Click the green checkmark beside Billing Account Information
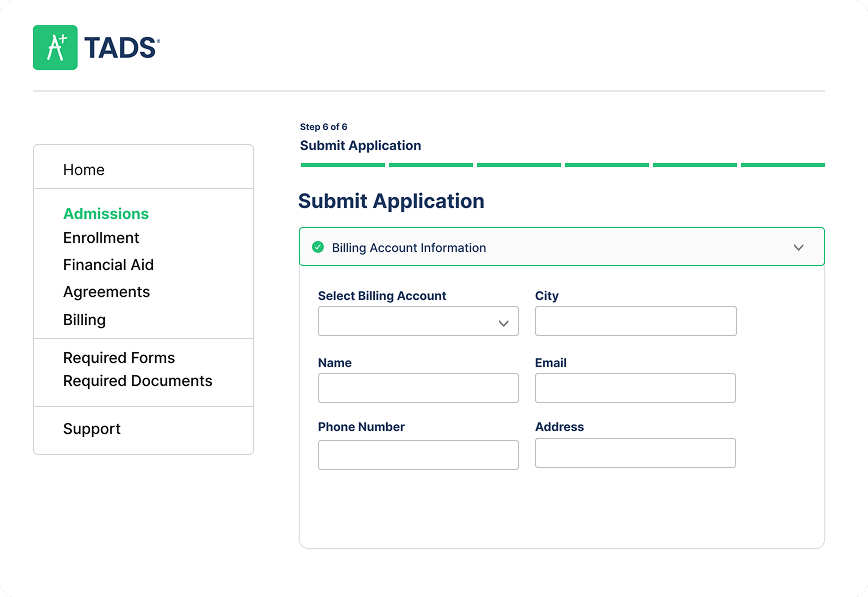Viewport: 868px width, 597px height. 318,247
